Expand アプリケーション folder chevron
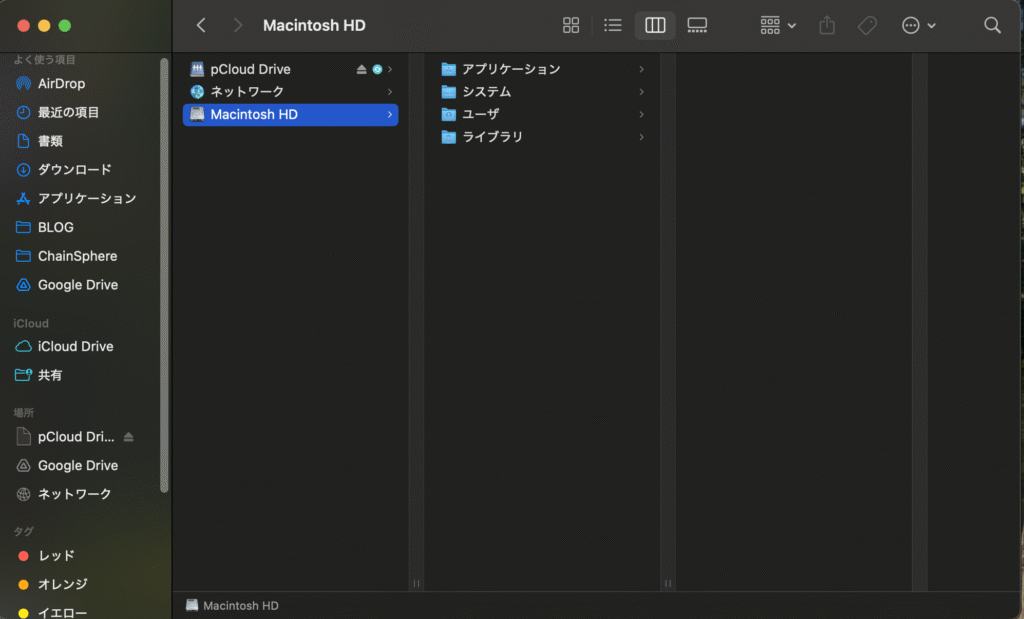This screenshot has height=619, width=1024. pyautogui.click(x=641, y=69)
